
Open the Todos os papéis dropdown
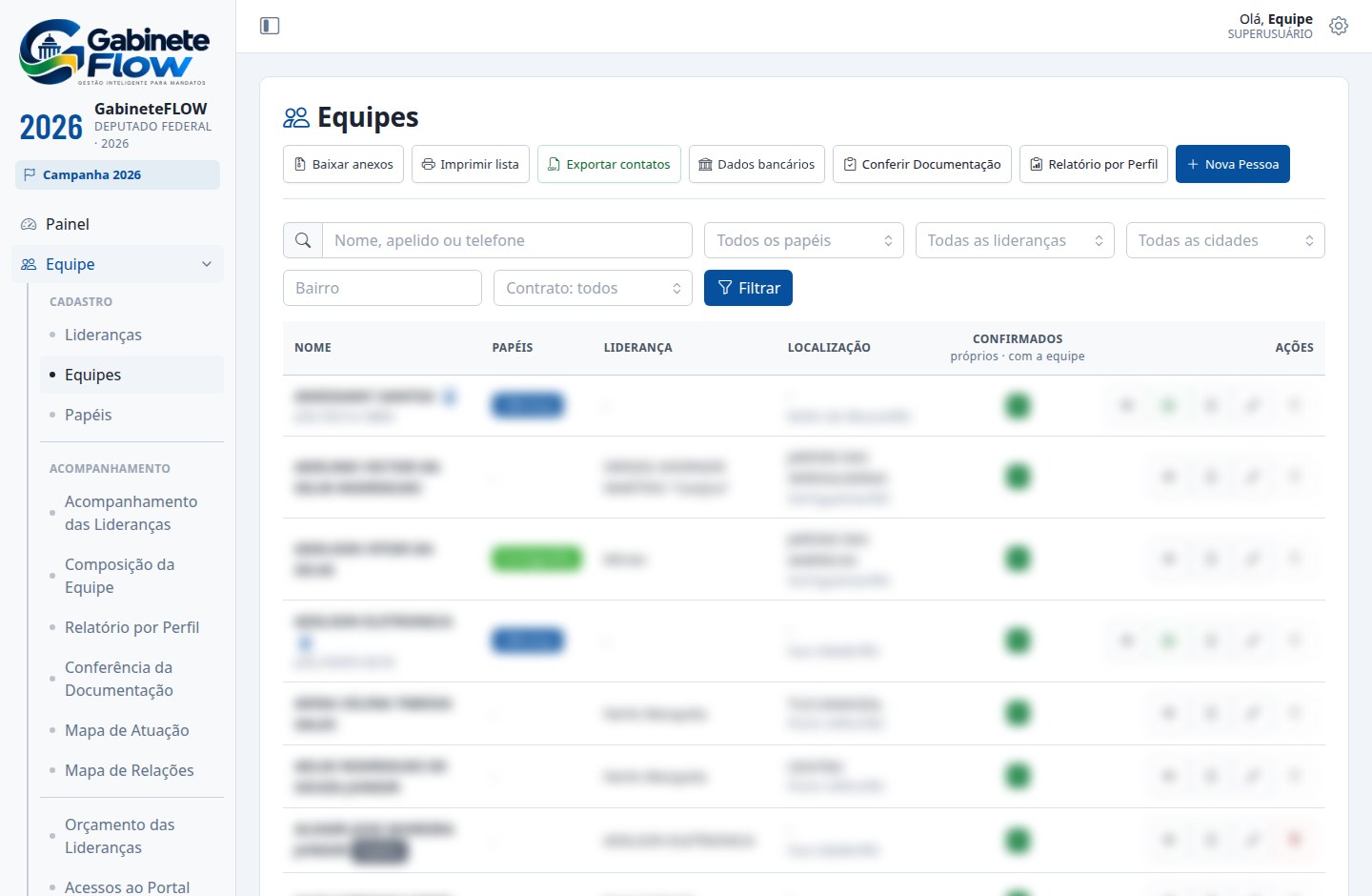[804, 240]
